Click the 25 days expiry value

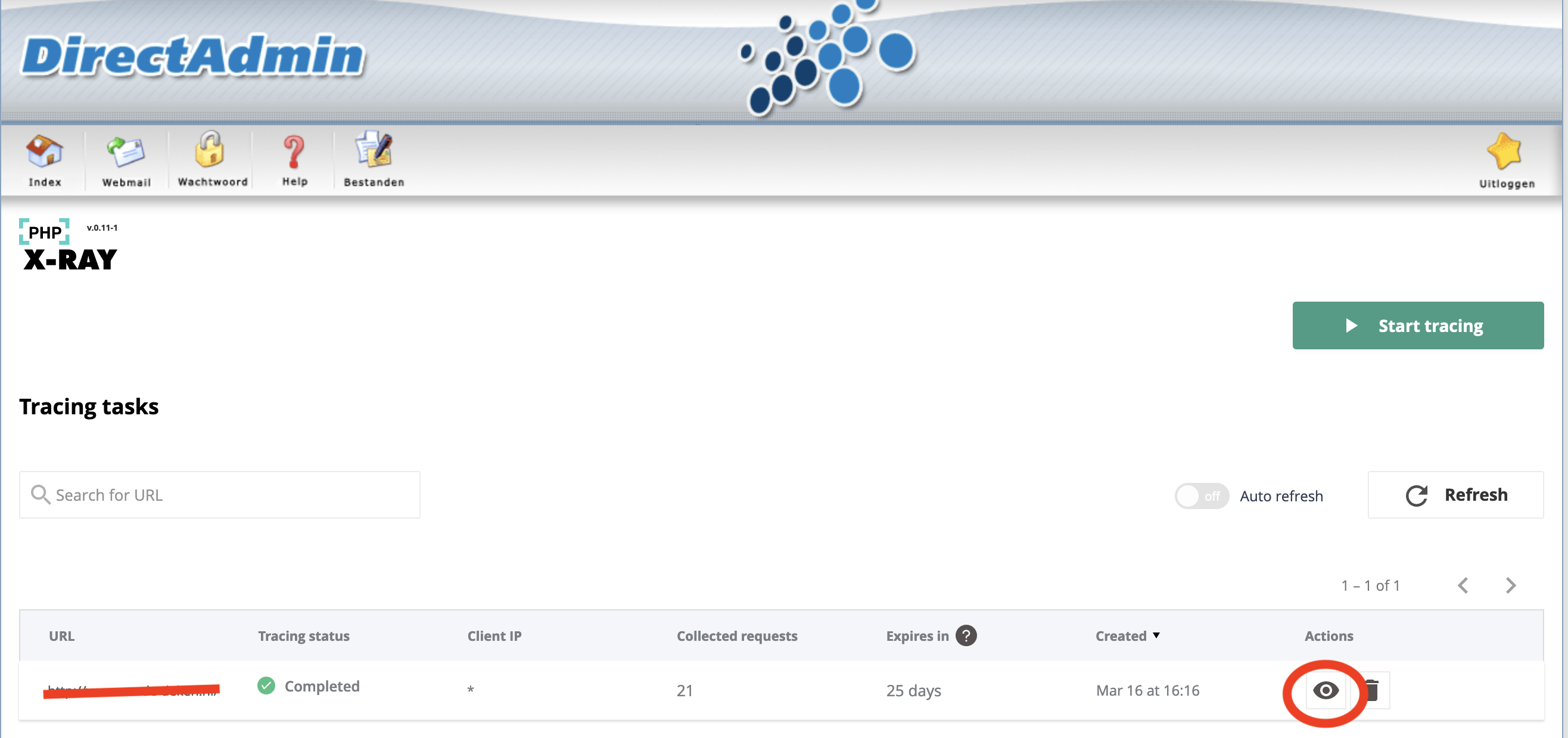coord(913,690)
